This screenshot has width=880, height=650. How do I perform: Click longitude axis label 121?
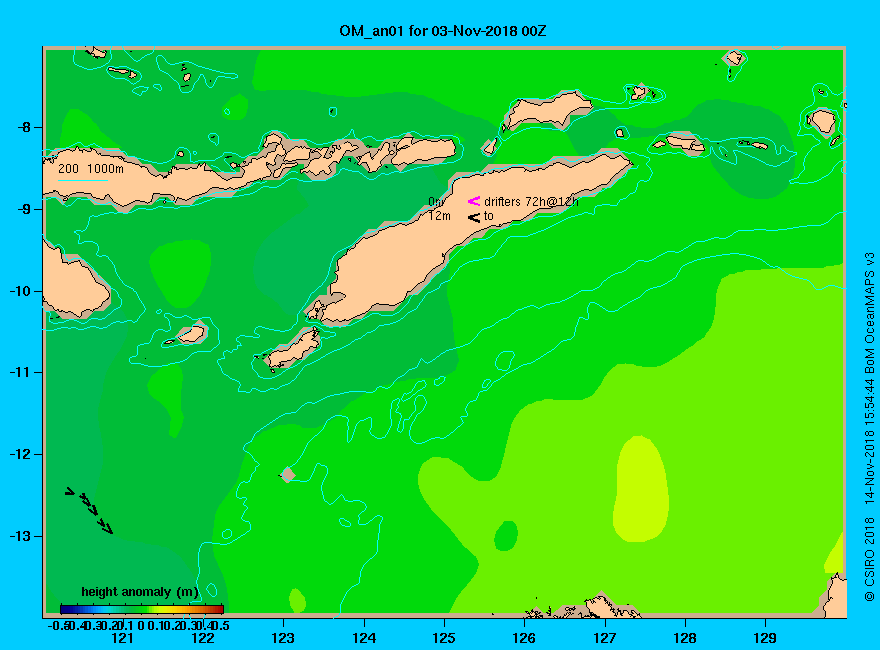coord(122,638)
